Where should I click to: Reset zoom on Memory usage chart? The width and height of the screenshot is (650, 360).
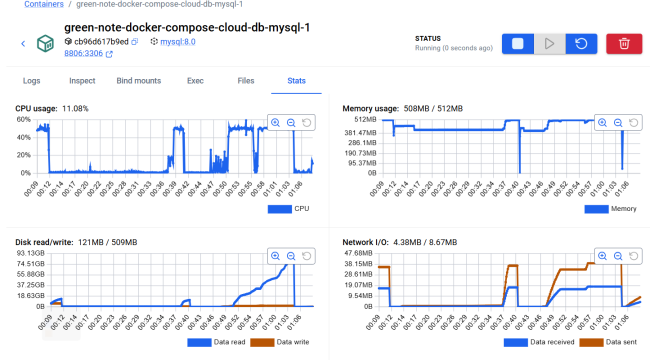[634, 122]
